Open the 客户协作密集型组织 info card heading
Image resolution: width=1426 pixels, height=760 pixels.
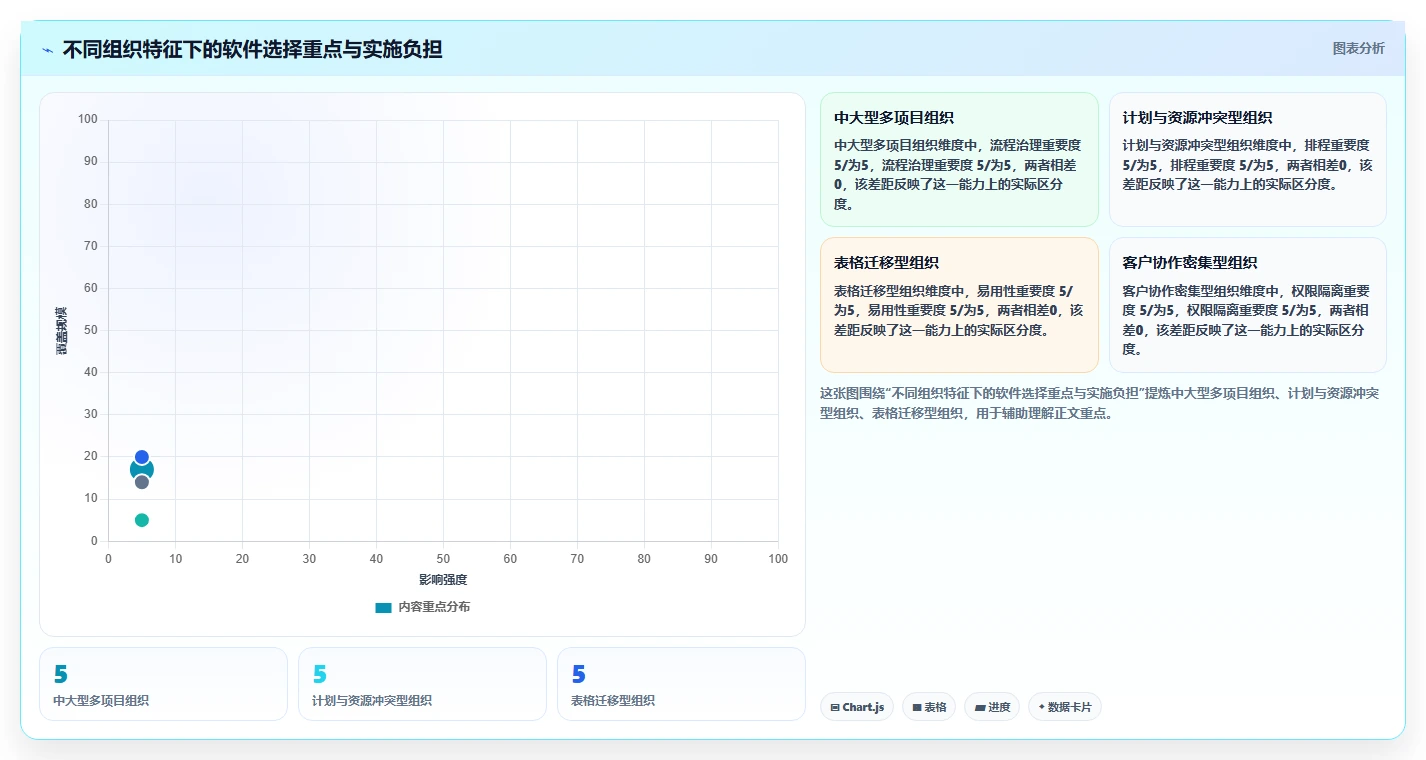(1189, 262)
